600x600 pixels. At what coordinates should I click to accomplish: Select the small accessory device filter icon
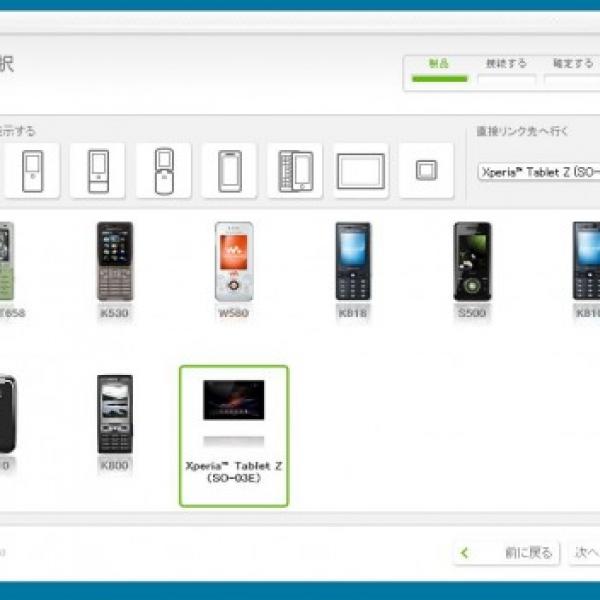pos(426,171)
